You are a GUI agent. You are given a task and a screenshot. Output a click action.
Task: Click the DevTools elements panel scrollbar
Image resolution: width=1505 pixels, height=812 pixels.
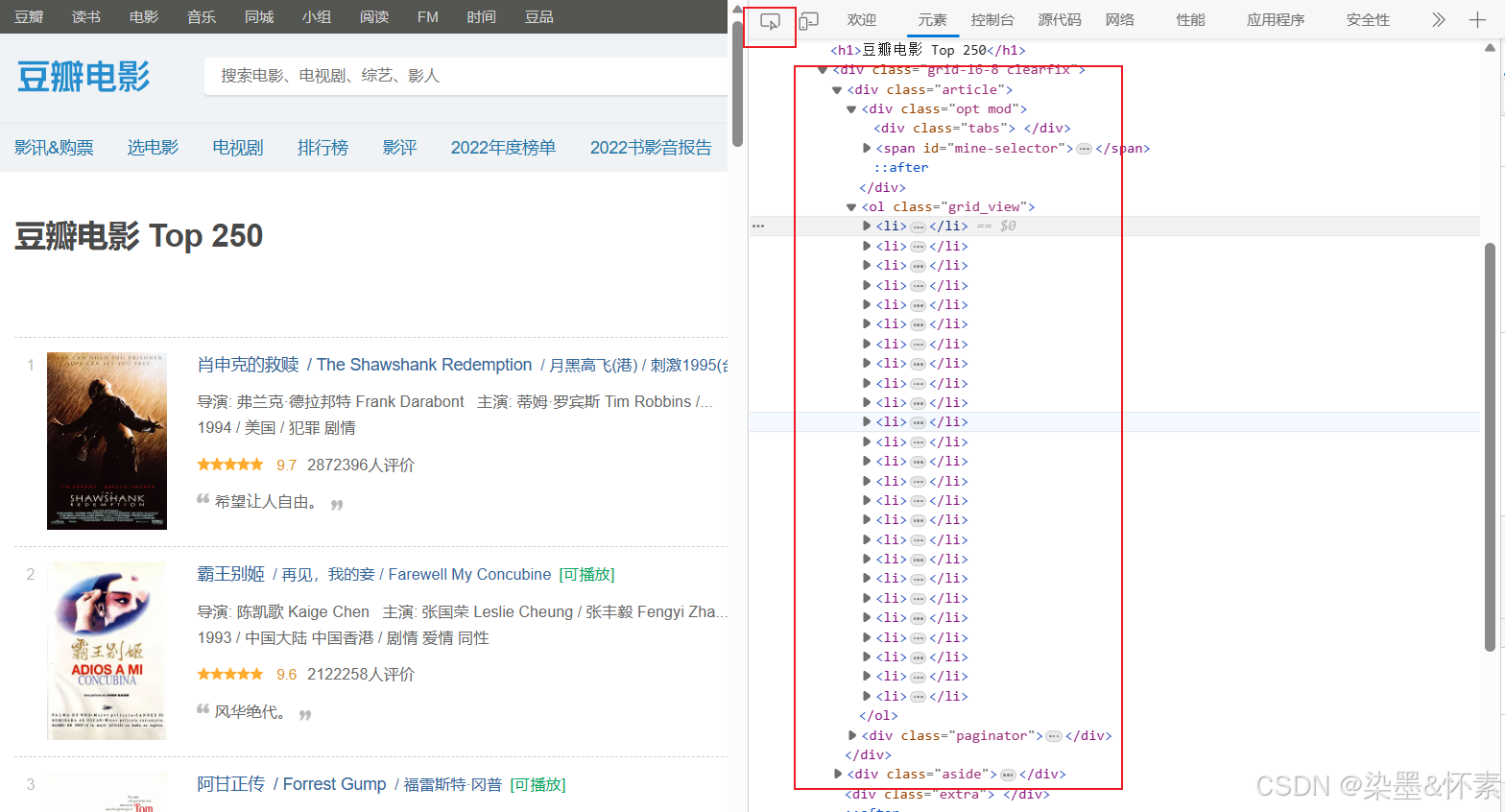[1491, 446]
